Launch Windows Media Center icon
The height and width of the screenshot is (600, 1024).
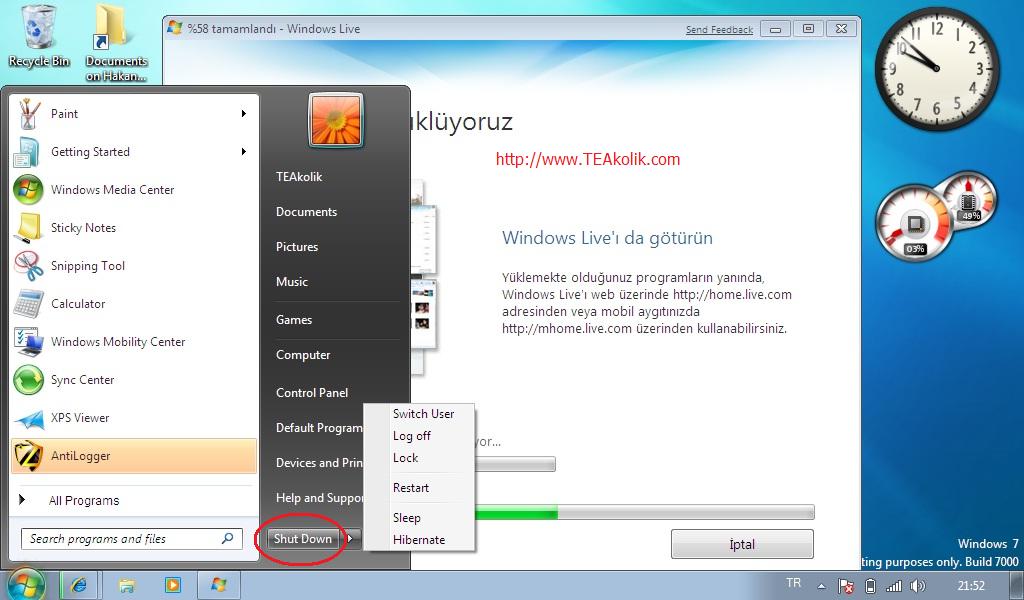pos(28,190)
